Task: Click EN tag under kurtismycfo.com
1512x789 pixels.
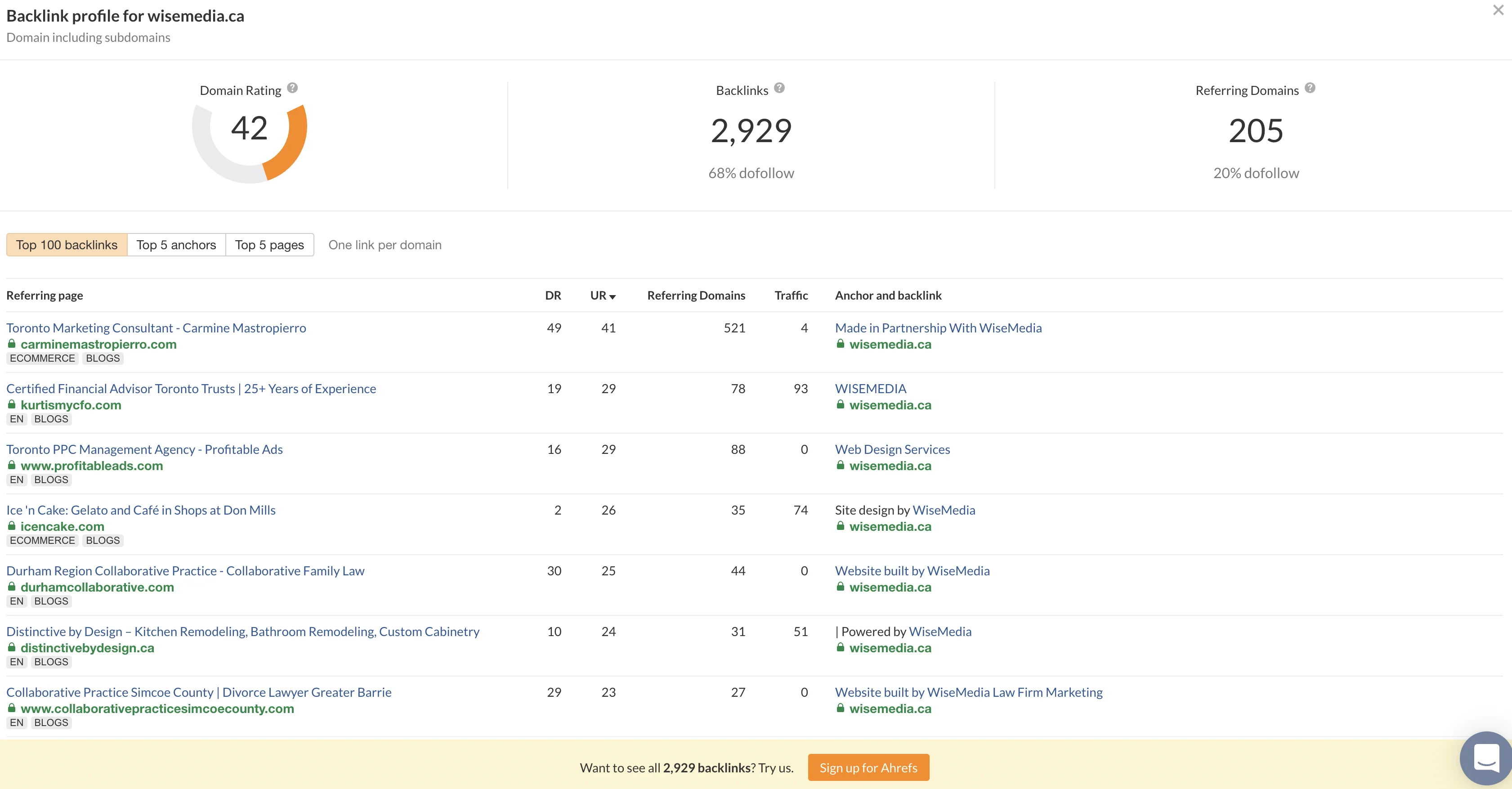Action: (x=17, y=419)
